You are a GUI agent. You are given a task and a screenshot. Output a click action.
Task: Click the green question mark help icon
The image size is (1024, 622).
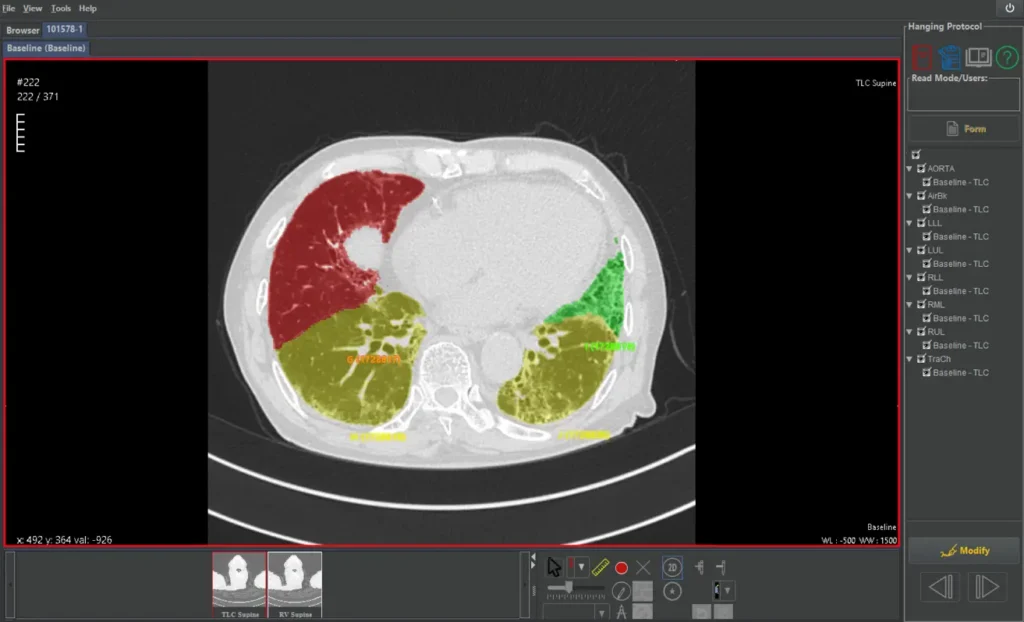(x=1007, y=58)
